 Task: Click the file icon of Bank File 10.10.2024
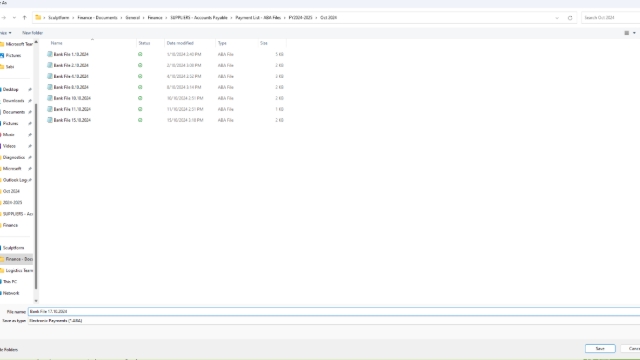click(x=50, y=98)
